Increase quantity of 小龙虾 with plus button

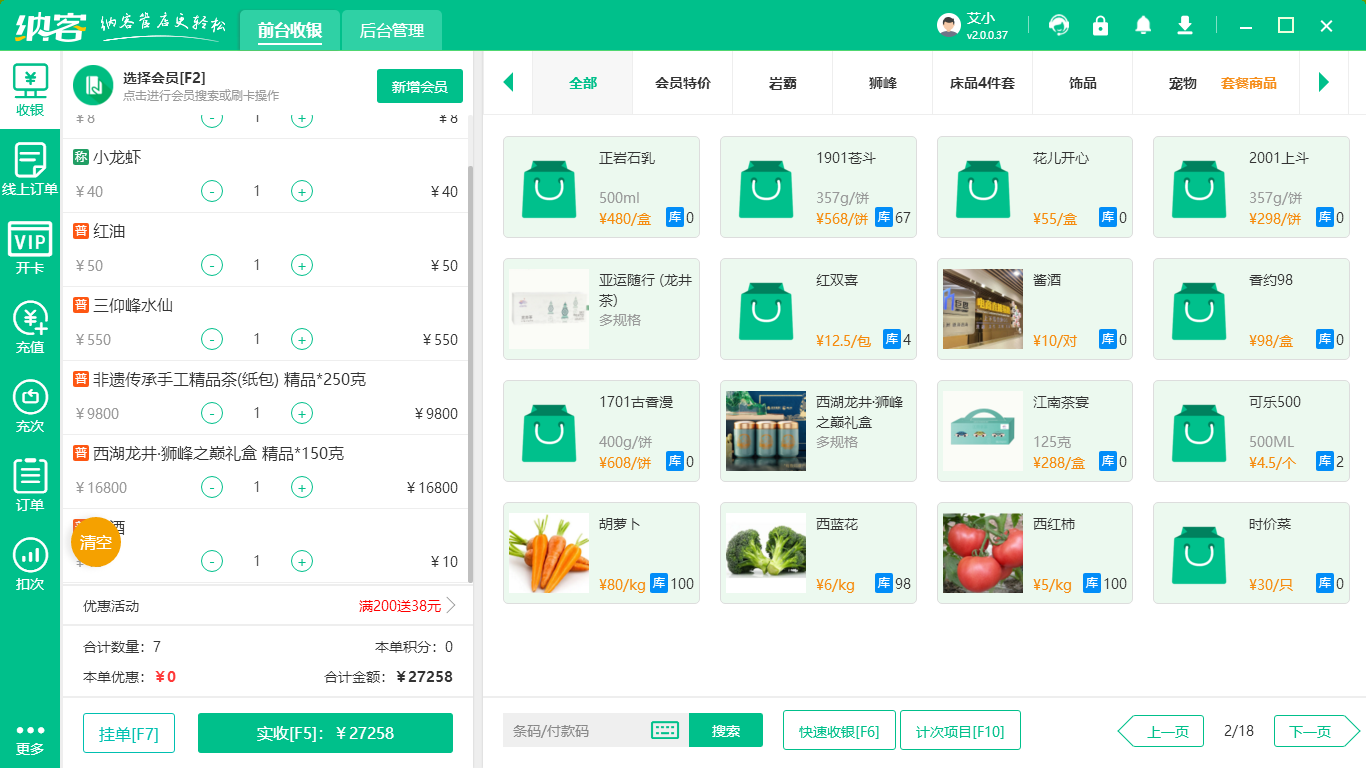302,191
